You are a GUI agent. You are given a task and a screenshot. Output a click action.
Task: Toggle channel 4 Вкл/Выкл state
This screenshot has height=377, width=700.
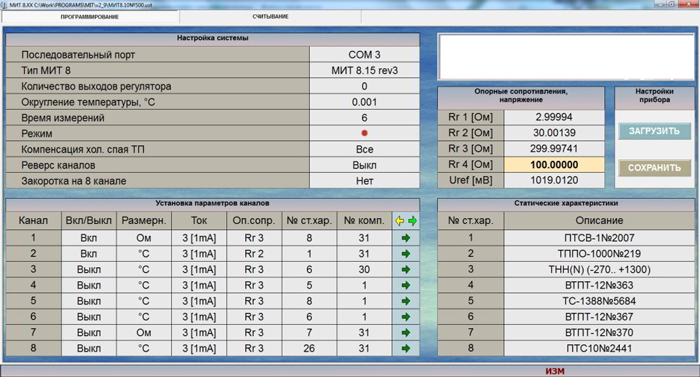coord(88,285)
